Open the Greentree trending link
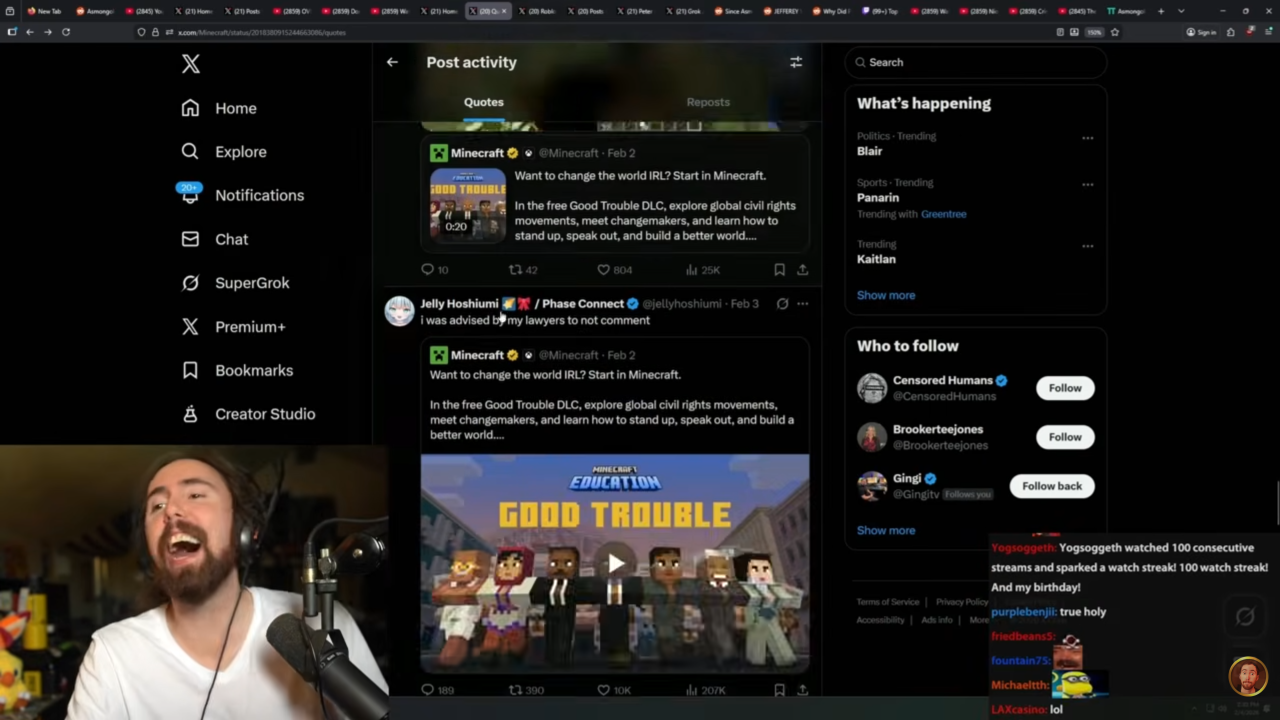 [x=944, y=214]
